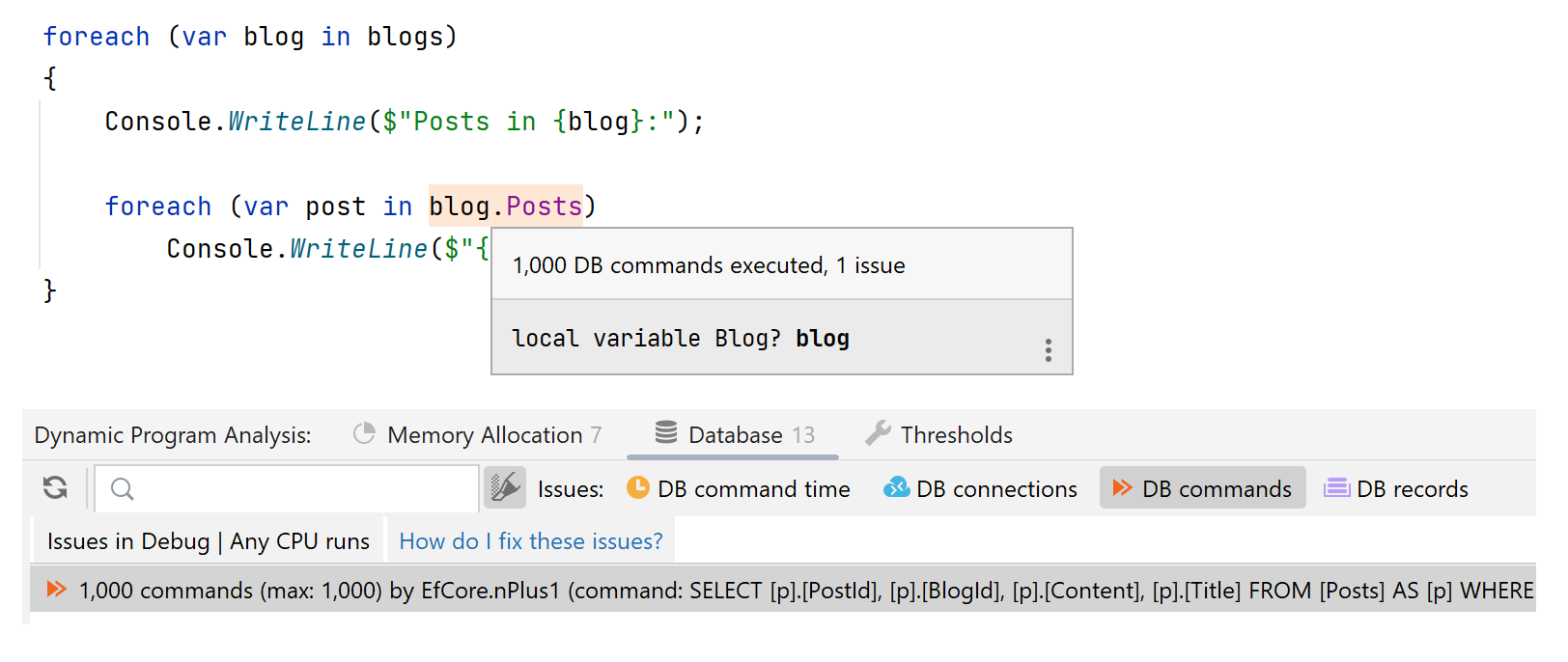The height and width of the screenshot is (662, 1568).
Task: Click the 1,000 DB commands executed hint
Action: tap(708, 264)
